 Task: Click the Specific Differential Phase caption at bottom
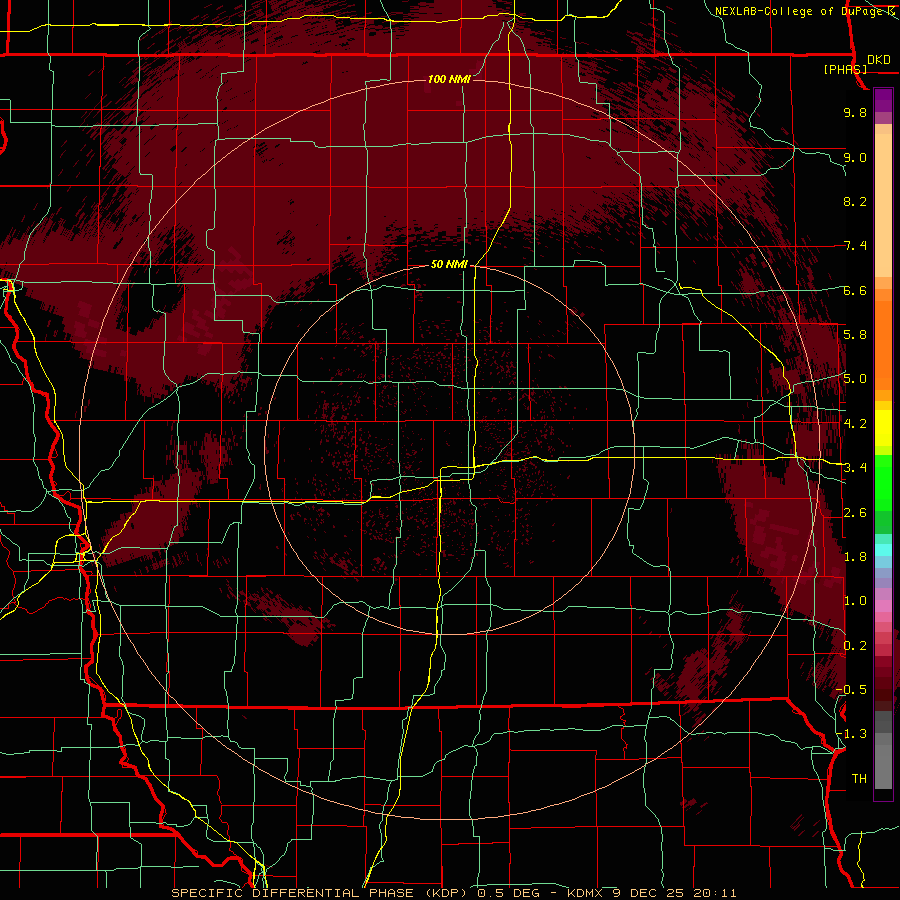(x=453, y=893)
